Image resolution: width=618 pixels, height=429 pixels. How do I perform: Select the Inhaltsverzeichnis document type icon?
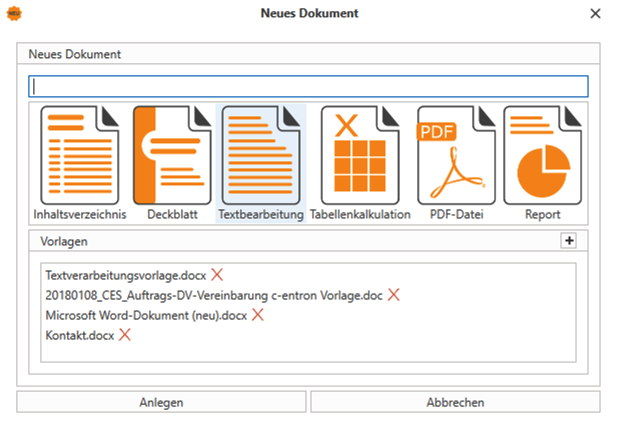[x=79, y=156]
